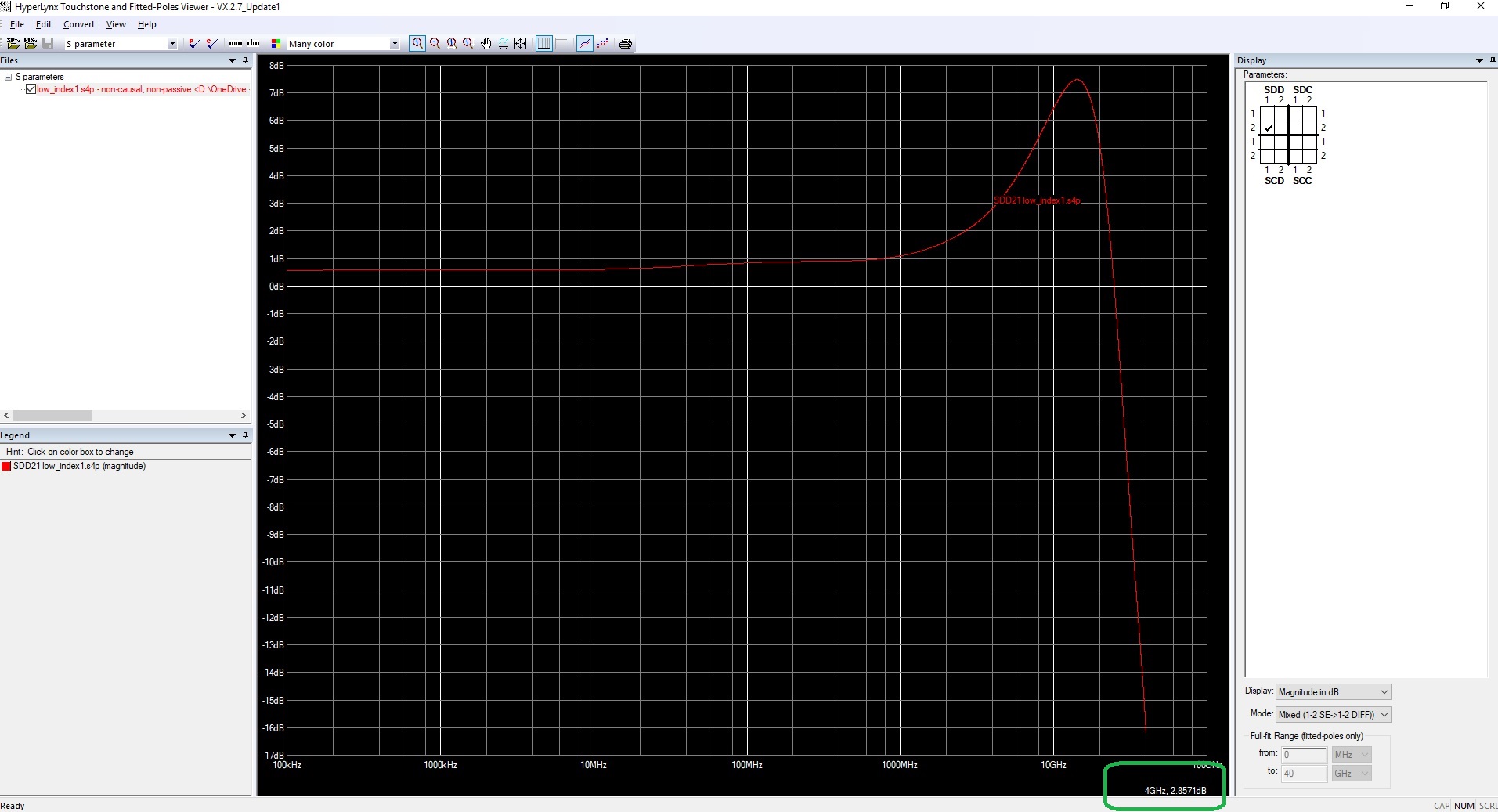Open the Files panel options arrow
Viewport: 1498px width, 812px height.
tap(232, 60)
